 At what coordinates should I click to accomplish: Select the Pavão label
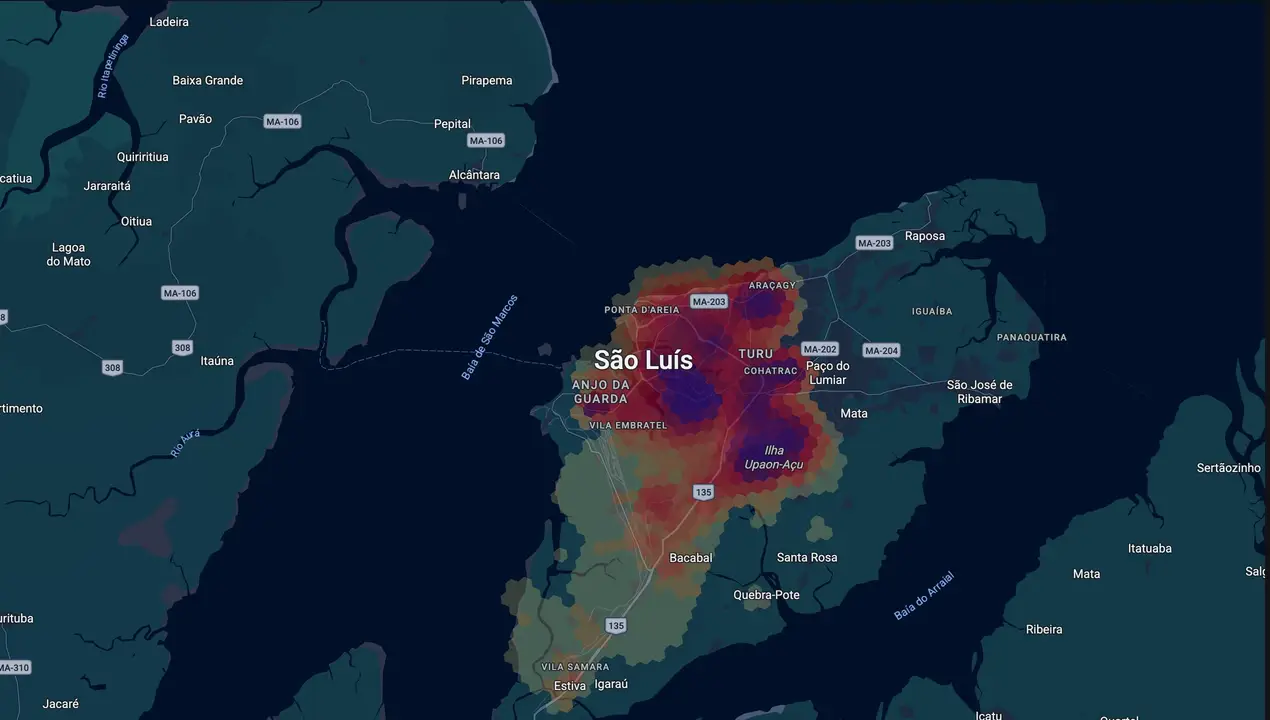(x=195, y=118)
